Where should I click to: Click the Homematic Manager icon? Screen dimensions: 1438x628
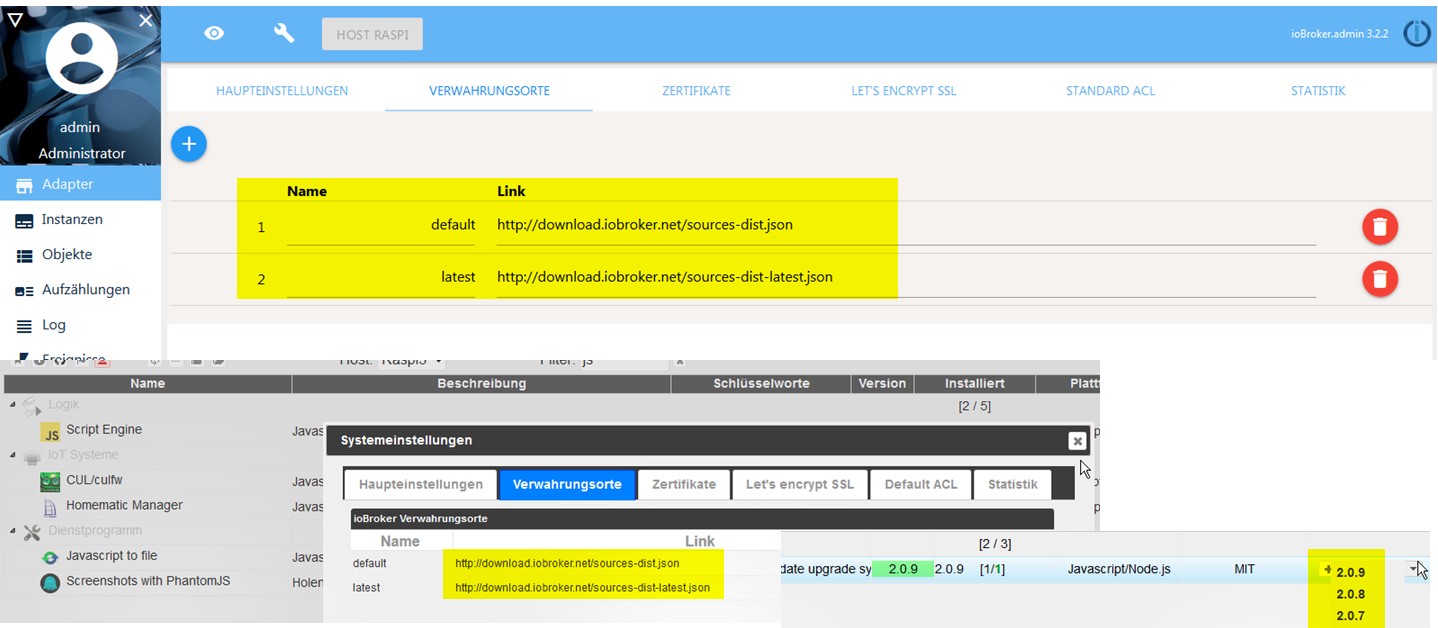point(49,507)
